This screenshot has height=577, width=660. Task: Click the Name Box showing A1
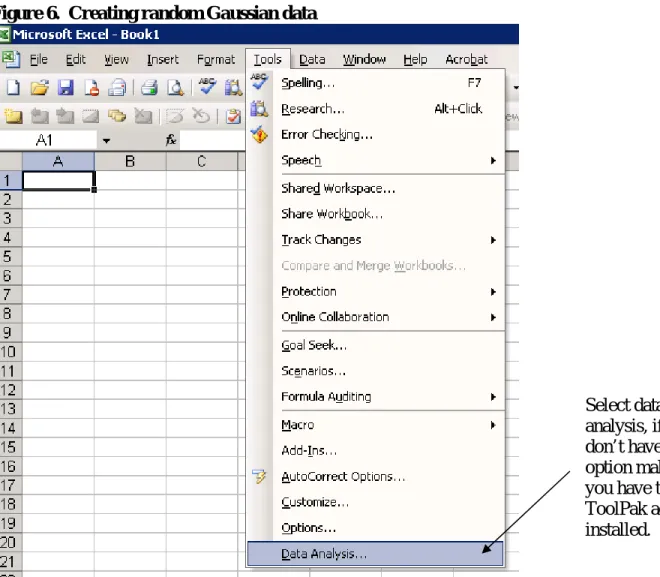(48, 140)
